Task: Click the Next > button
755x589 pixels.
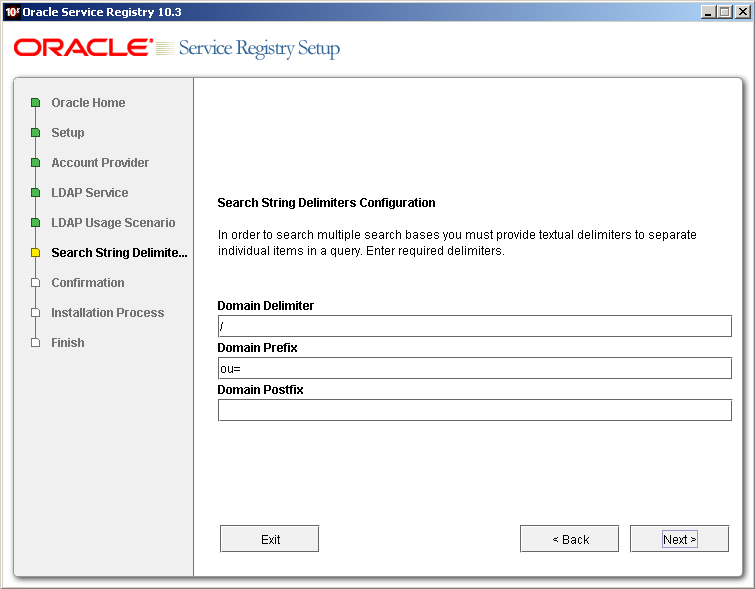Action: [x=679, y=538]
